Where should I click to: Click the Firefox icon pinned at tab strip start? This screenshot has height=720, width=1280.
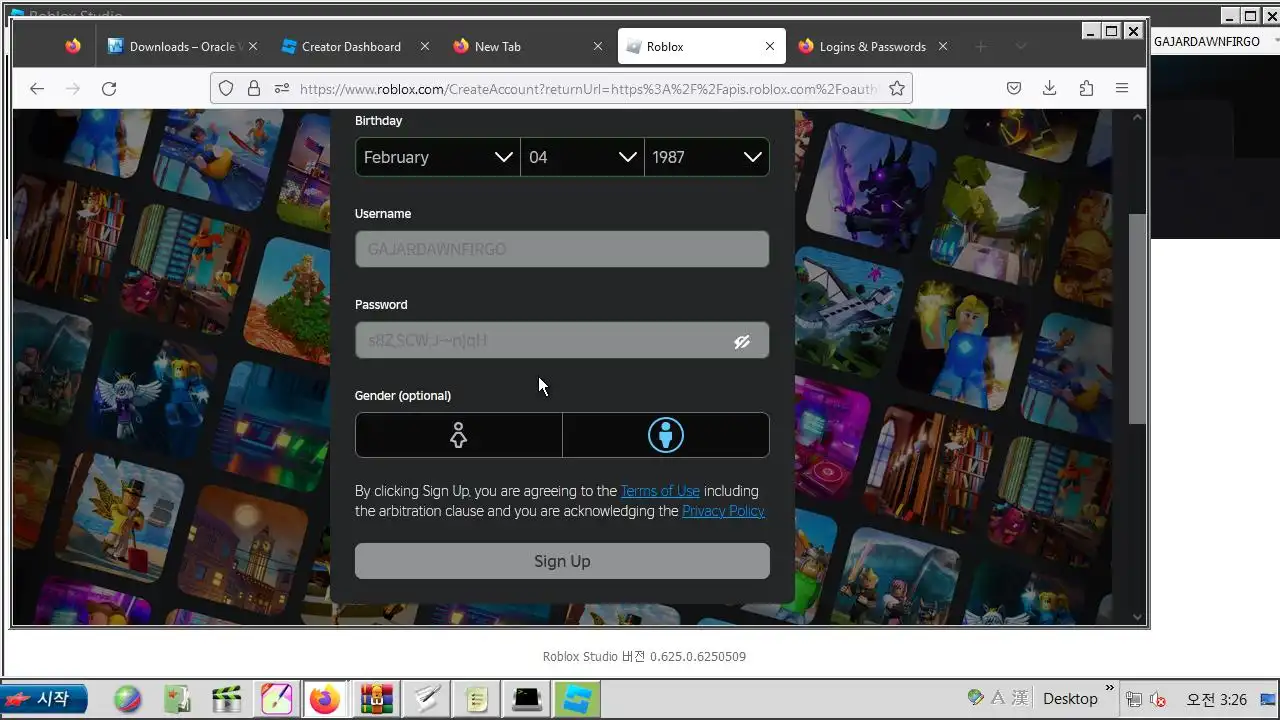pos(73,46)
